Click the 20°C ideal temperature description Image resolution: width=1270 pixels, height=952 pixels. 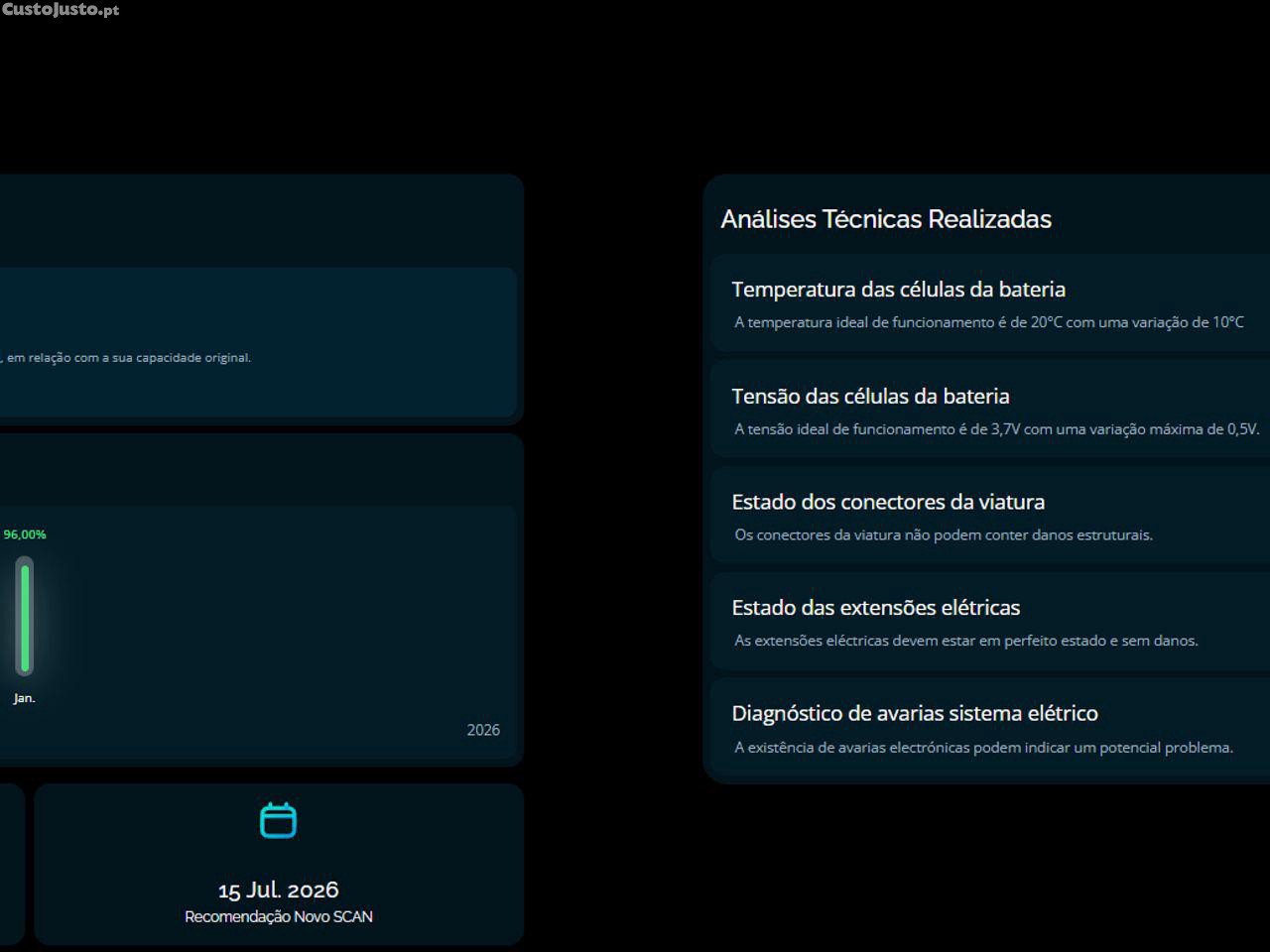(x=988, y=322)
